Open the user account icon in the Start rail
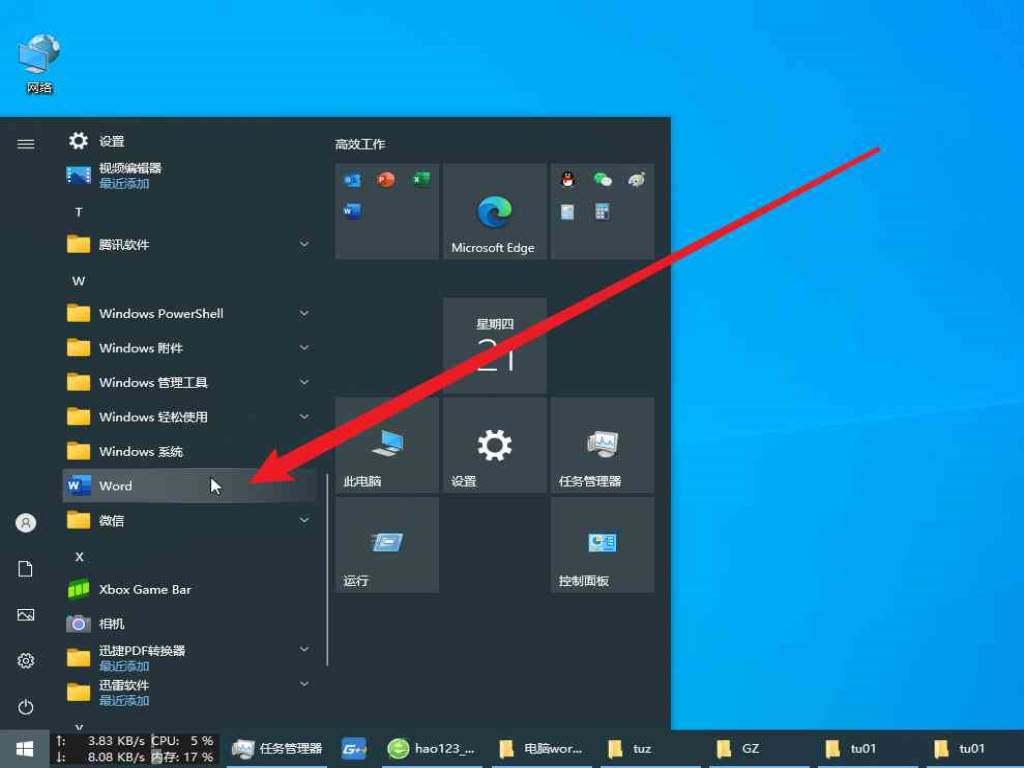 [x=25, y=523]
